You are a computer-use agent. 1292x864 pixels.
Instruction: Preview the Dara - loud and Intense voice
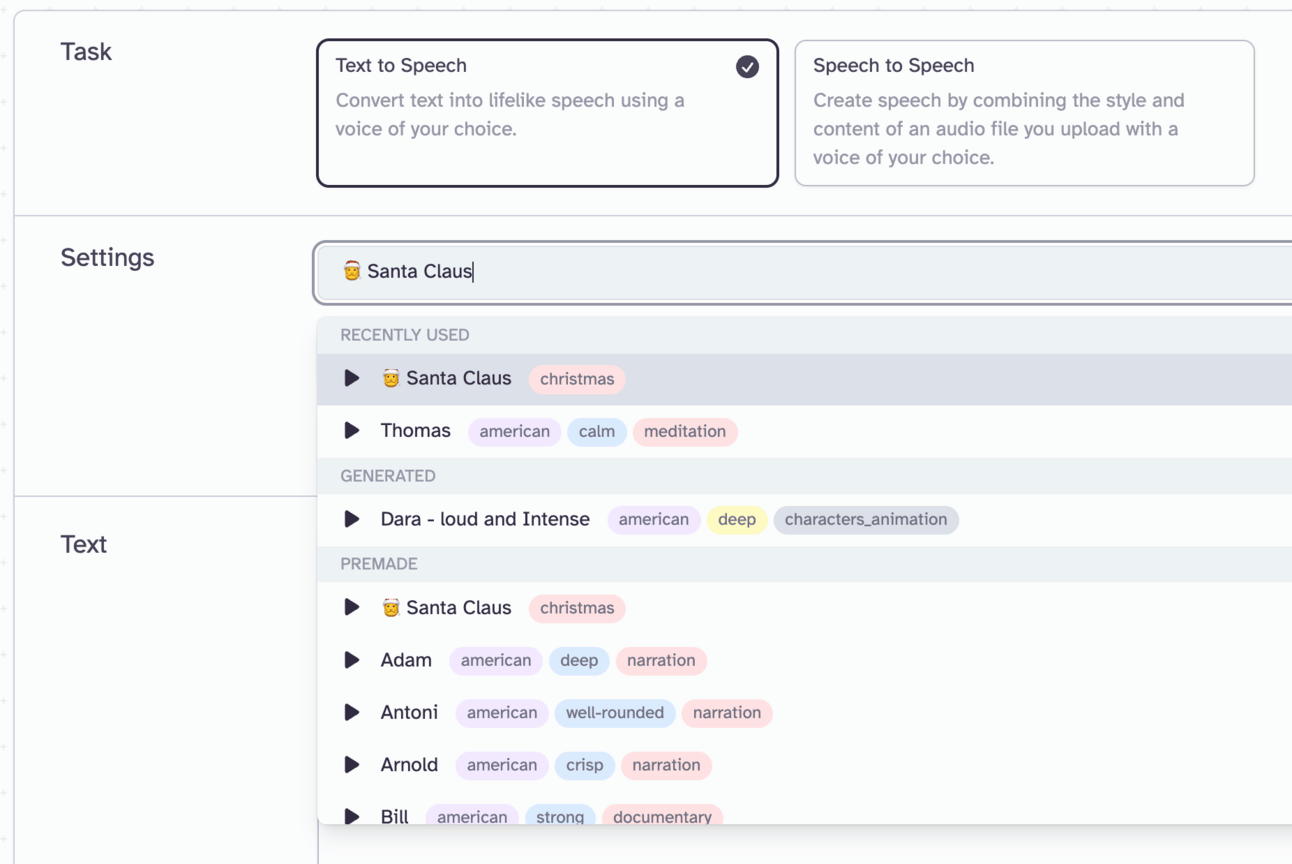pos(352,519)
